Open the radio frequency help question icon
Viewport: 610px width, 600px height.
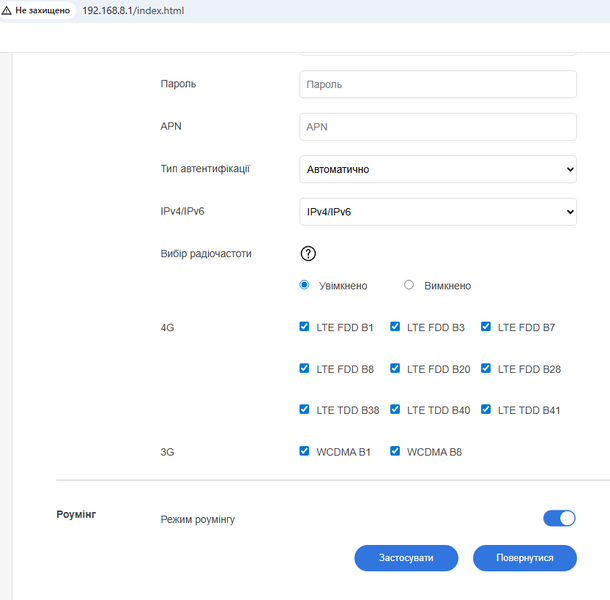pos(308,254)
